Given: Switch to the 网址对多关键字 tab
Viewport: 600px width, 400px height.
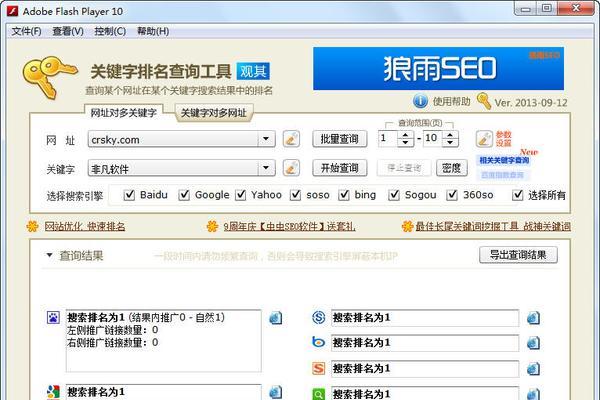Looking at the screenshot, I should [124, 113].
